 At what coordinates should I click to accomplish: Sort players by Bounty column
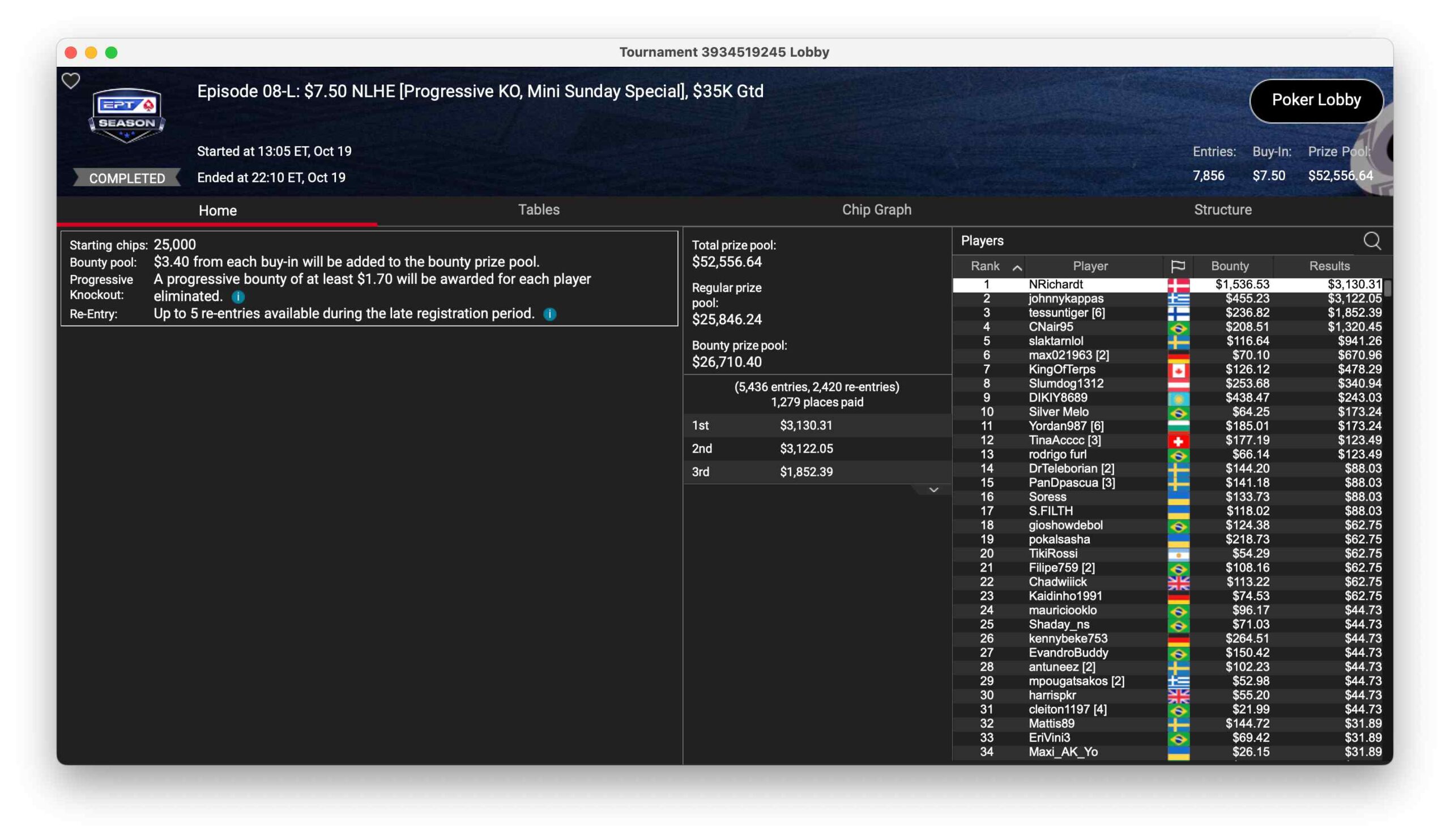(1230, 266)
